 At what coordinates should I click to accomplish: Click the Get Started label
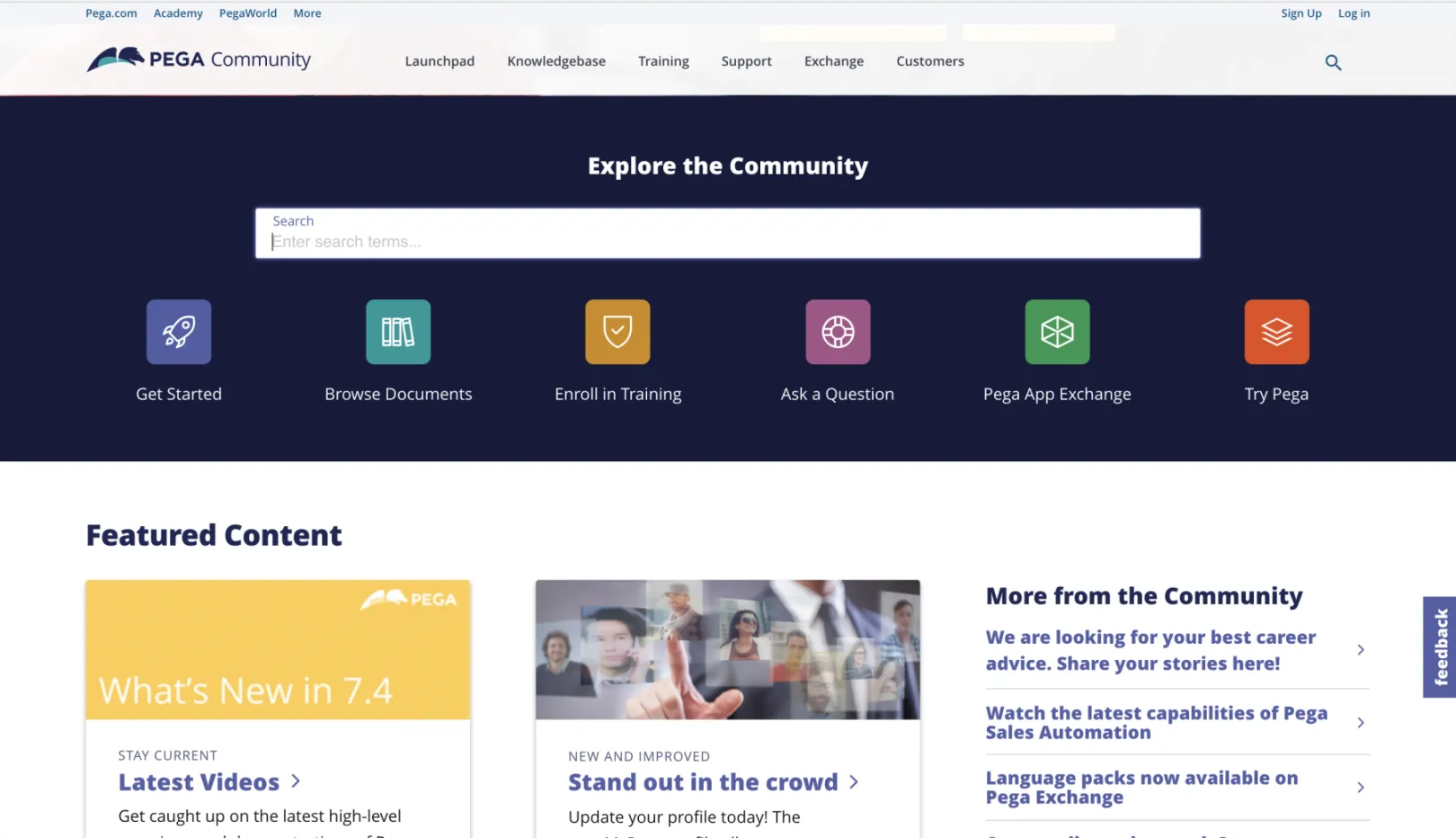click(179, 394)
